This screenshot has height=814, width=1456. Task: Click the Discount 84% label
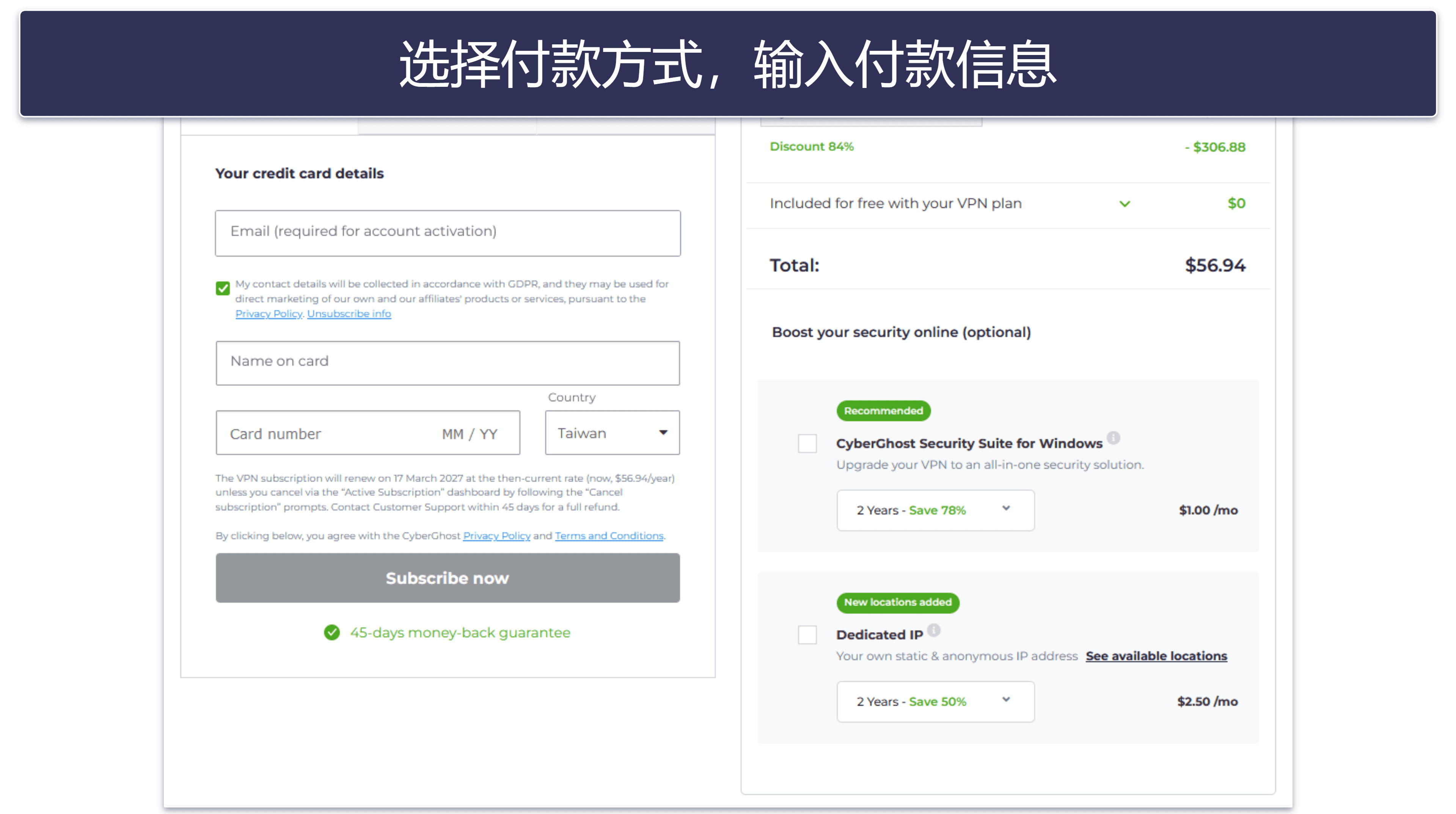(812, 146)
